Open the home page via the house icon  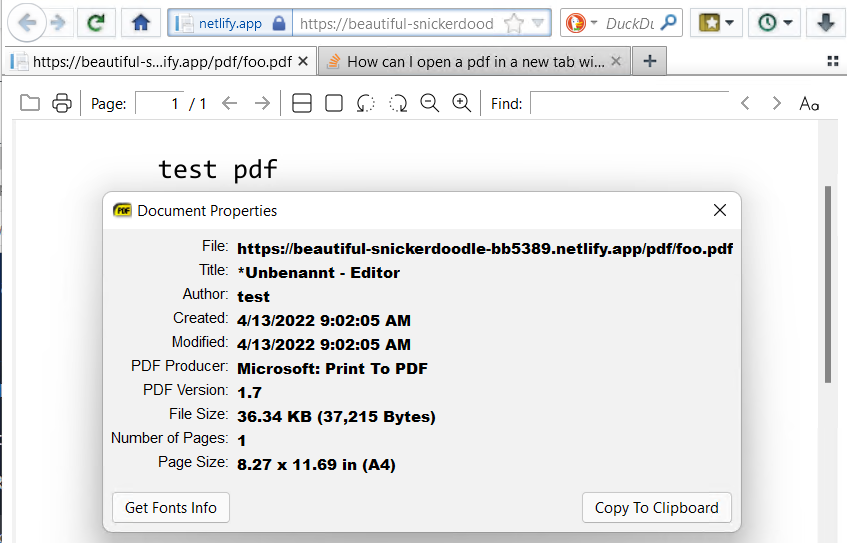coord(140,23)
